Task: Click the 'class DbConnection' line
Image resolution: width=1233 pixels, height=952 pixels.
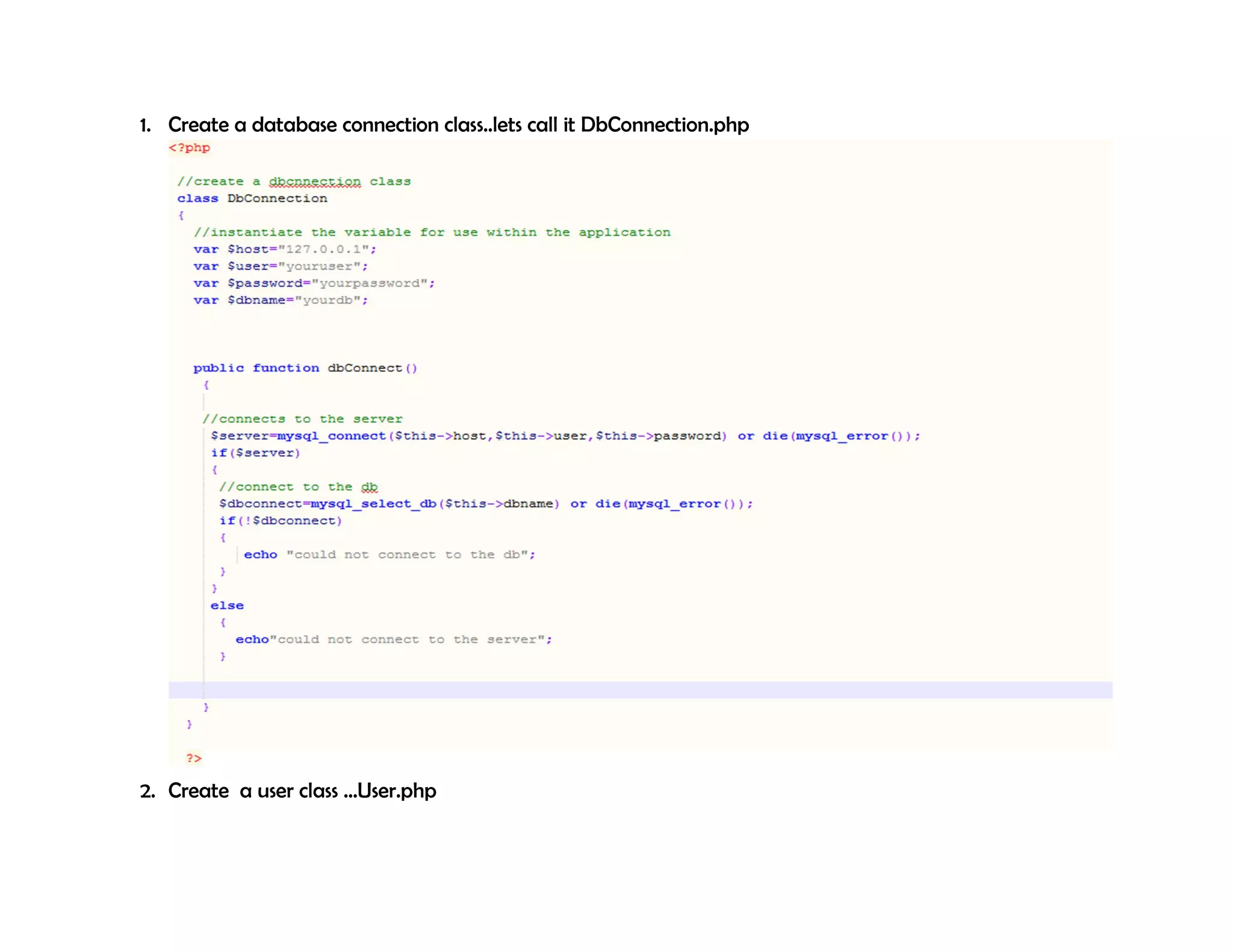Action: [252, 198]
